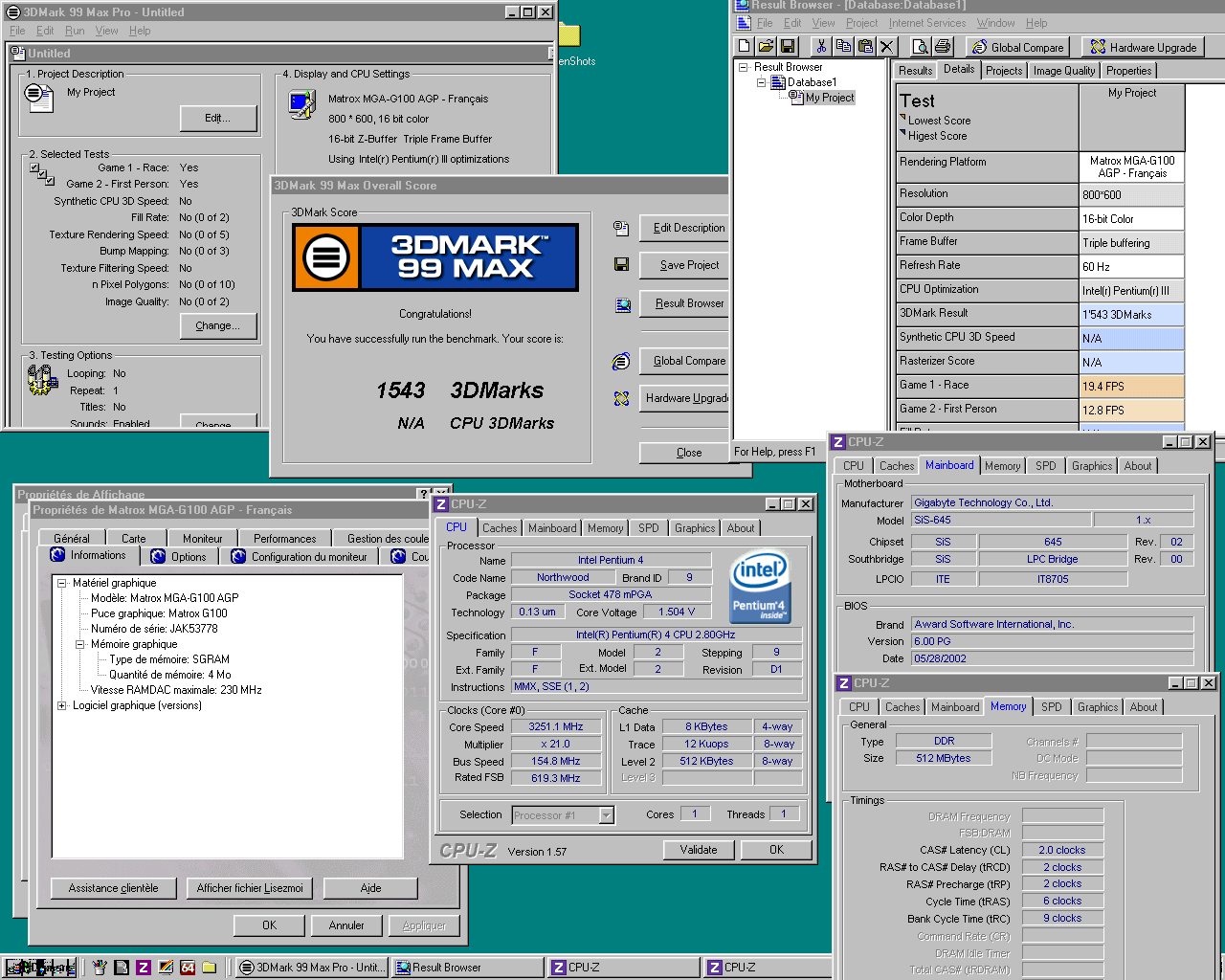
Task: Click the icon beside Hardware Upgrade in score dialog
Action: coord(621,398)
